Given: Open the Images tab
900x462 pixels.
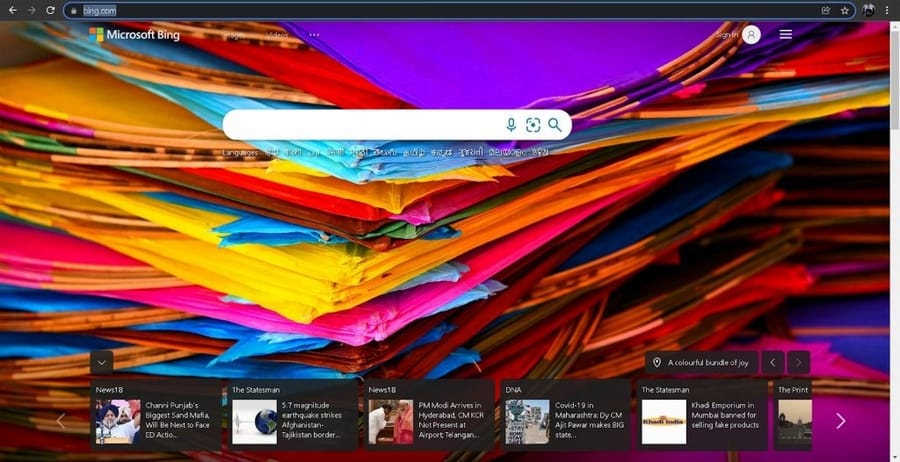Looking at the screenshot, I should pyautogui.click(x=233, y=35).
